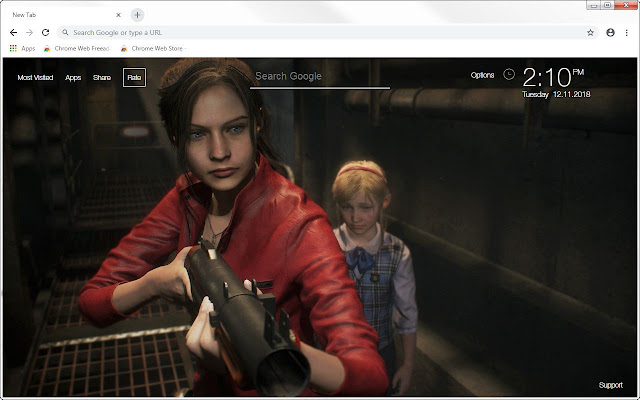Image resolution: width=640 pixels, height=400 pixels.
Task: Click the clock icon next to Options
Action: [509, 74]
